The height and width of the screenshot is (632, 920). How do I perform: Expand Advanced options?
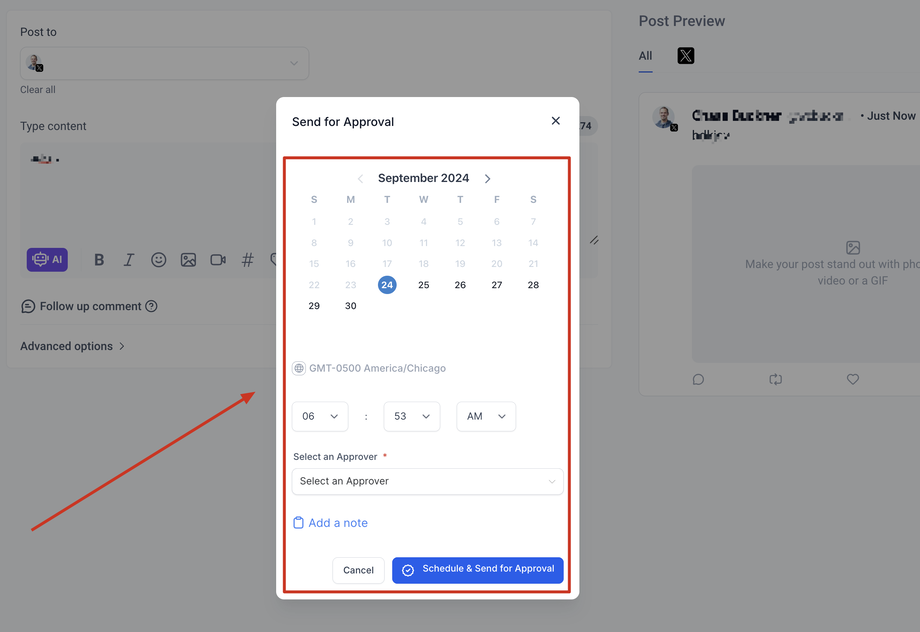click(72, 346)
